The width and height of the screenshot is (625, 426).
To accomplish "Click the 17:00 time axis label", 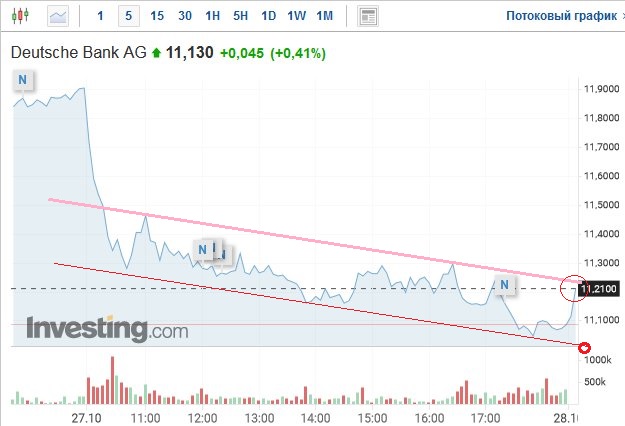I will click(x=485, y=418).
